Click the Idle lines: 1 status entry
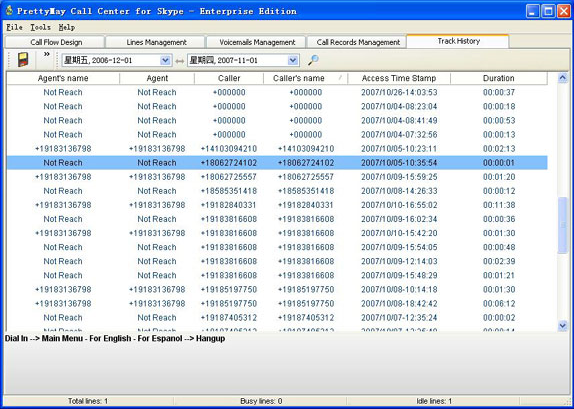 (x=434, y=401)
